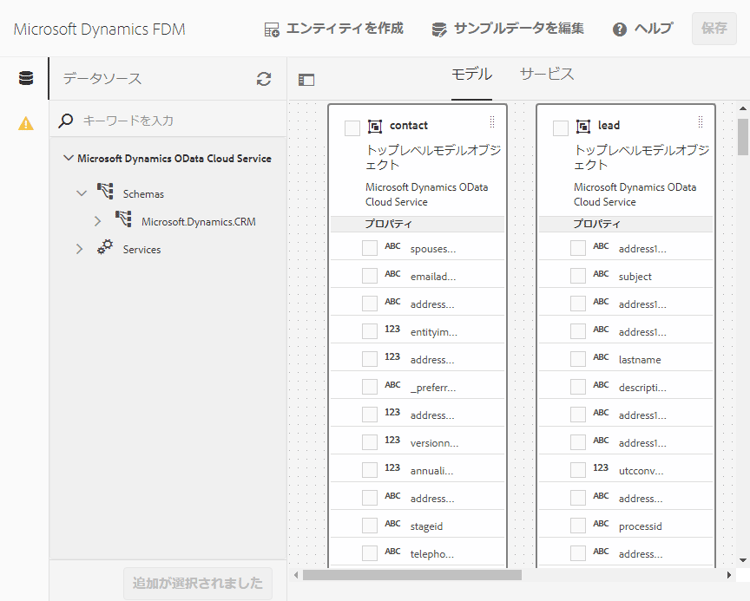Viewport: 750px width, 601px height.
Task: Click the scroll down arrow
Action: click(743, 560)
